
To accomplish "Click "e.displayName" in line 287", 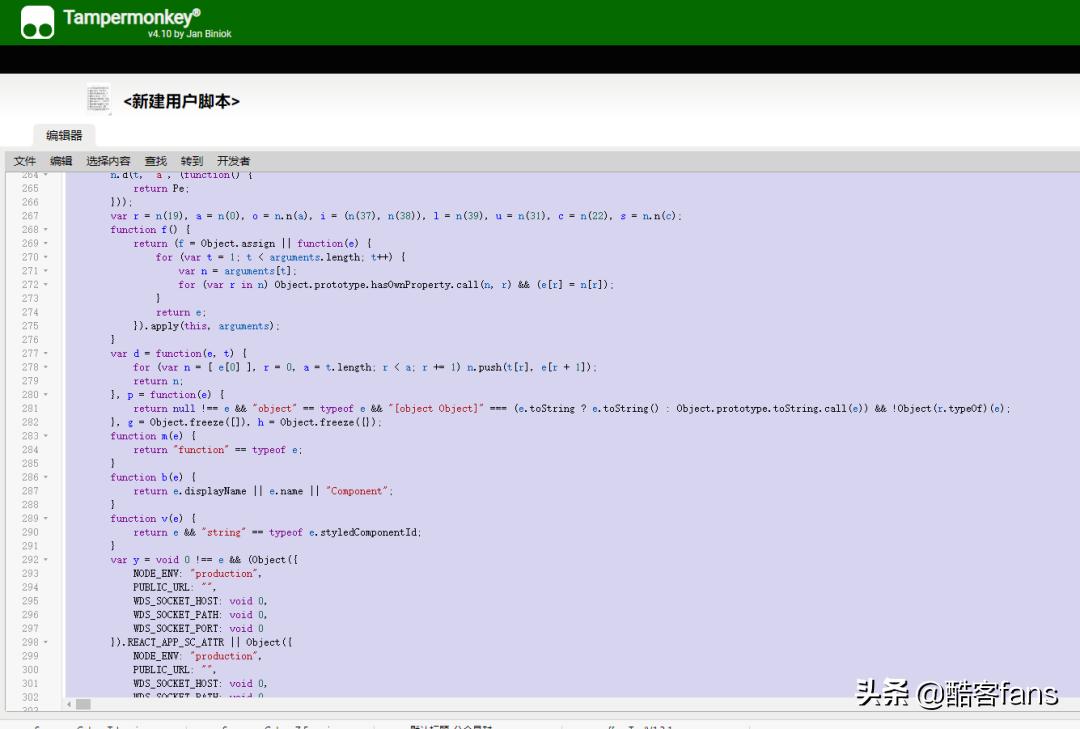I will [x=209, y=491].
